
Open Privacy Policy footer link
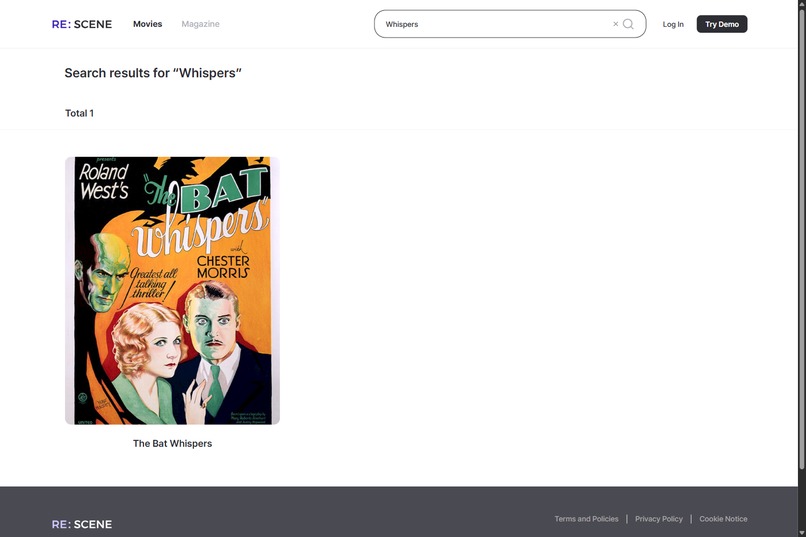click(x=658, y=519)
